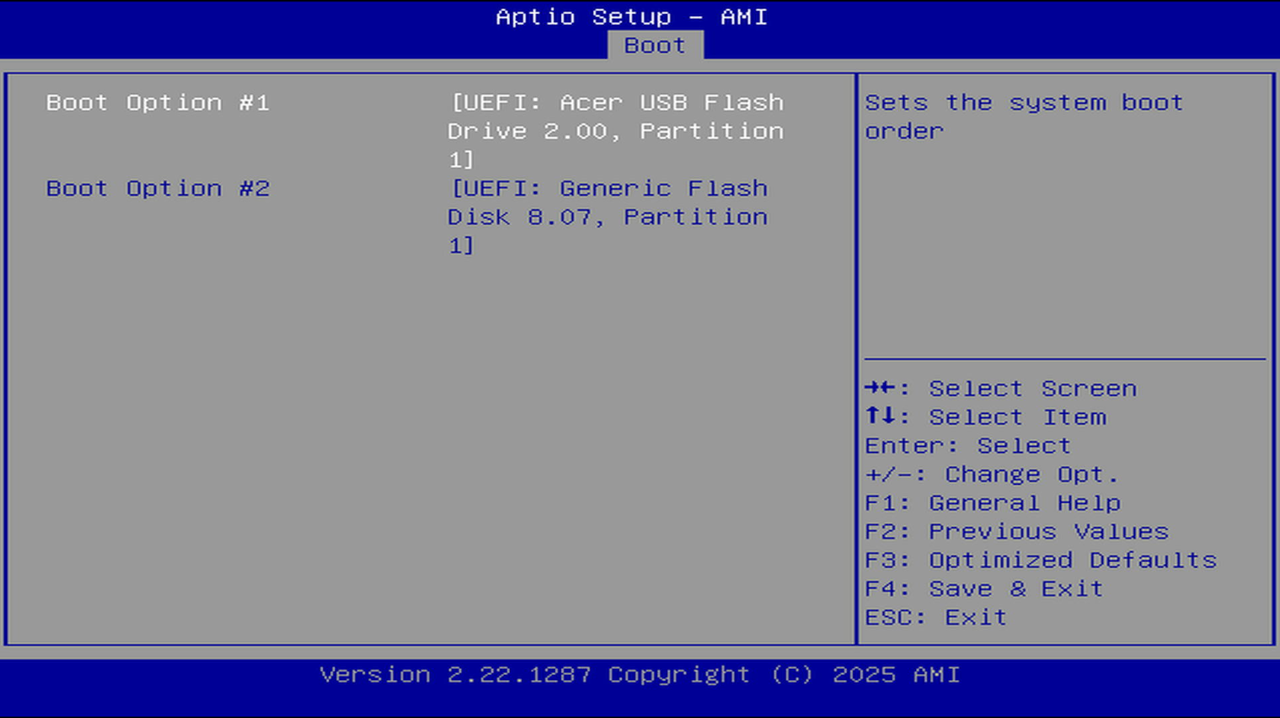The height and width of the screenshot is (718, 1280).
Task: Click the 'Select Item' key hint
Action: pos(986,417)
